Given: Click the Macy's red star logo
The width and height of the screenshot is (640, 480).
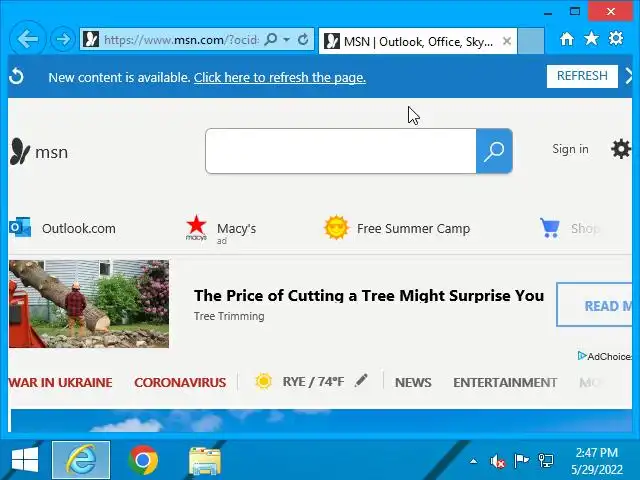Looking at the screenshot, I should [196, 228].
